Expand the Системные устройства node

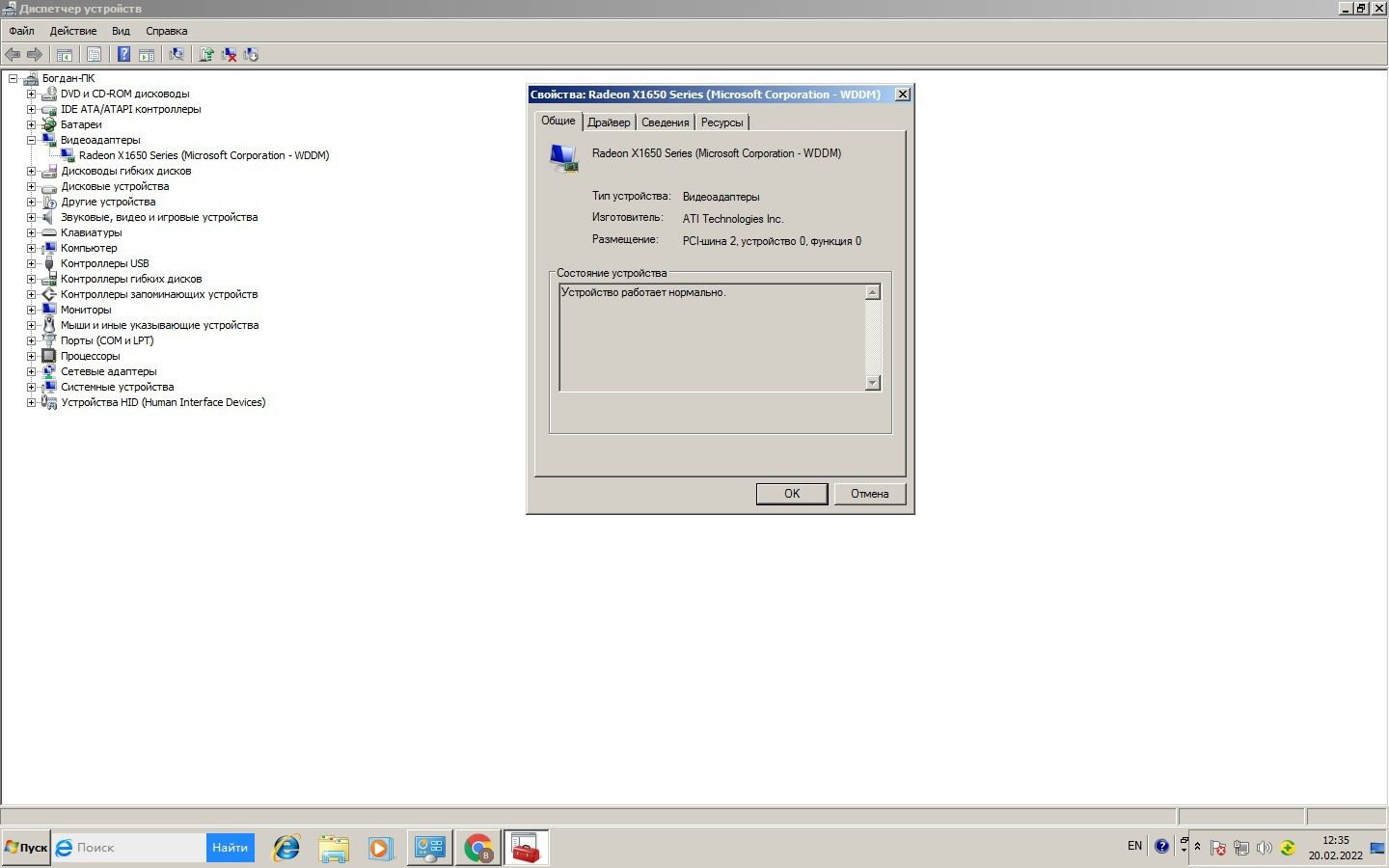click(31, 387)
